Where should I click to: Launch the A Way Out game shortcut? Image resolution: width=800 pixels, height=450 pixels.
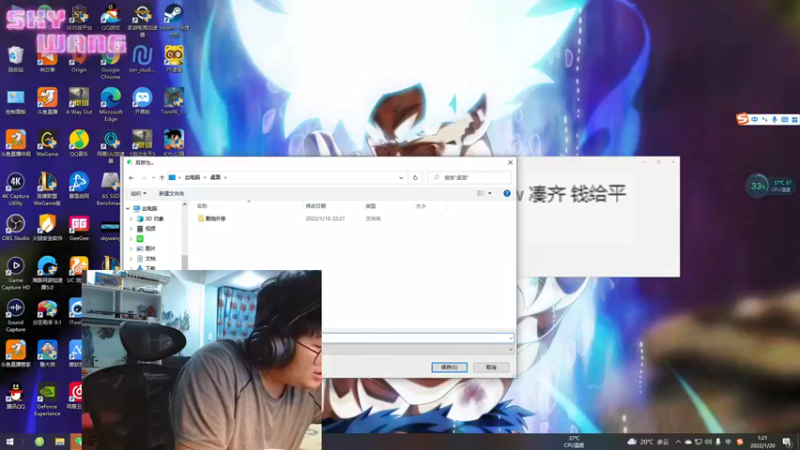(x=79, y=101)
